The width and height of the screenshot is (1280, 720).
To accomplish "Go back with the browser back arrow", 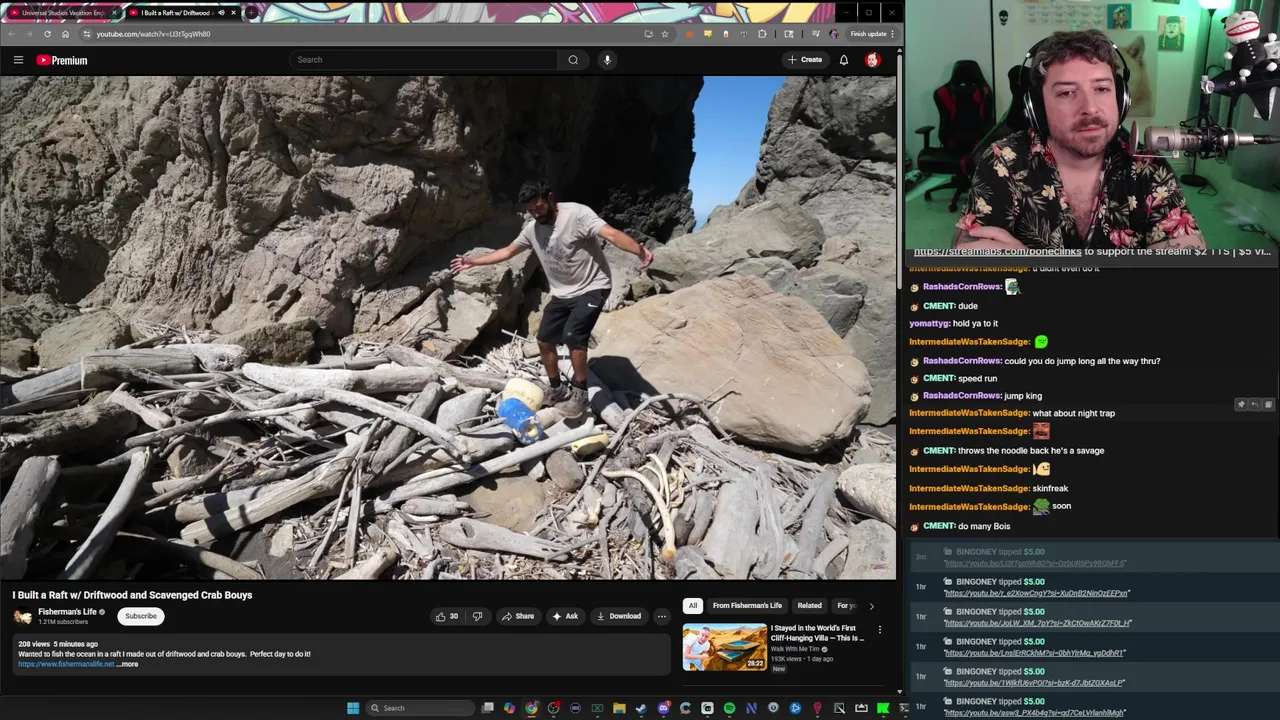I will [11, 34].
